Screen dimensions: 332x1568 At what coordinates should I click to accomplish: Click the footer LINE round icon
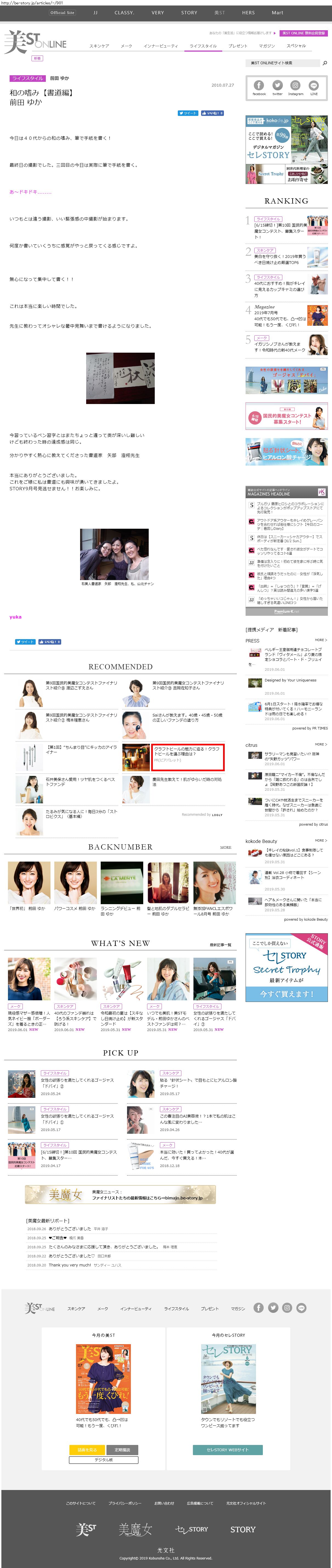click(x=301, y=1307)
